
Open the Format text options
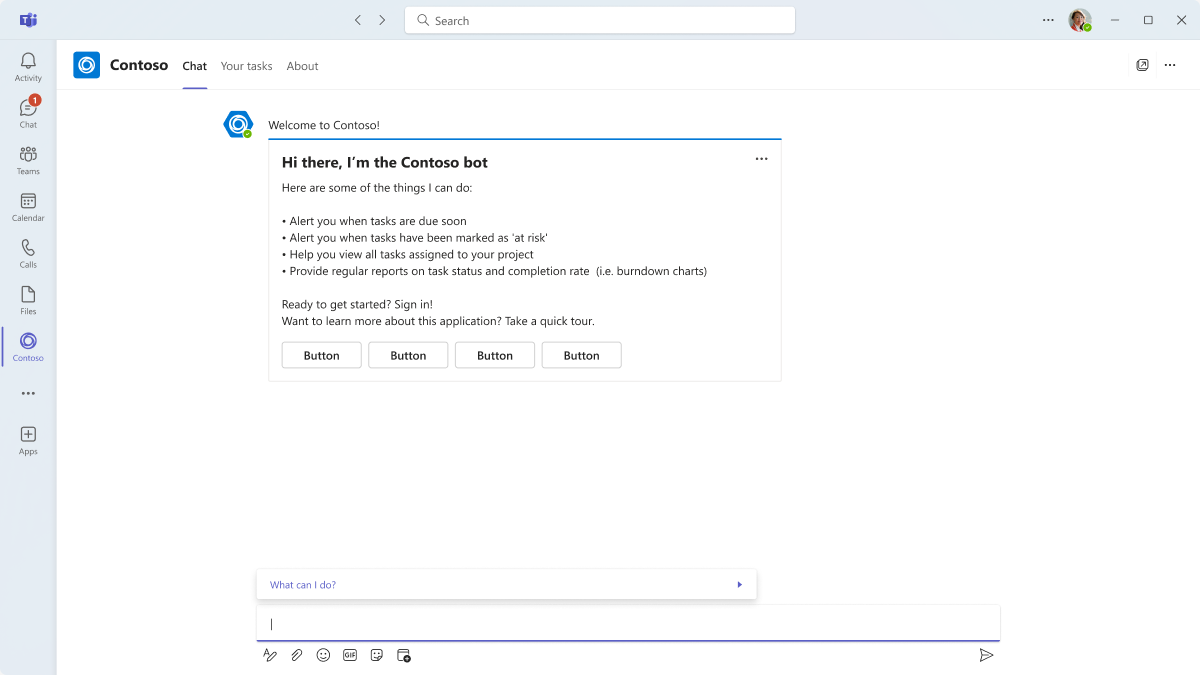269,655
